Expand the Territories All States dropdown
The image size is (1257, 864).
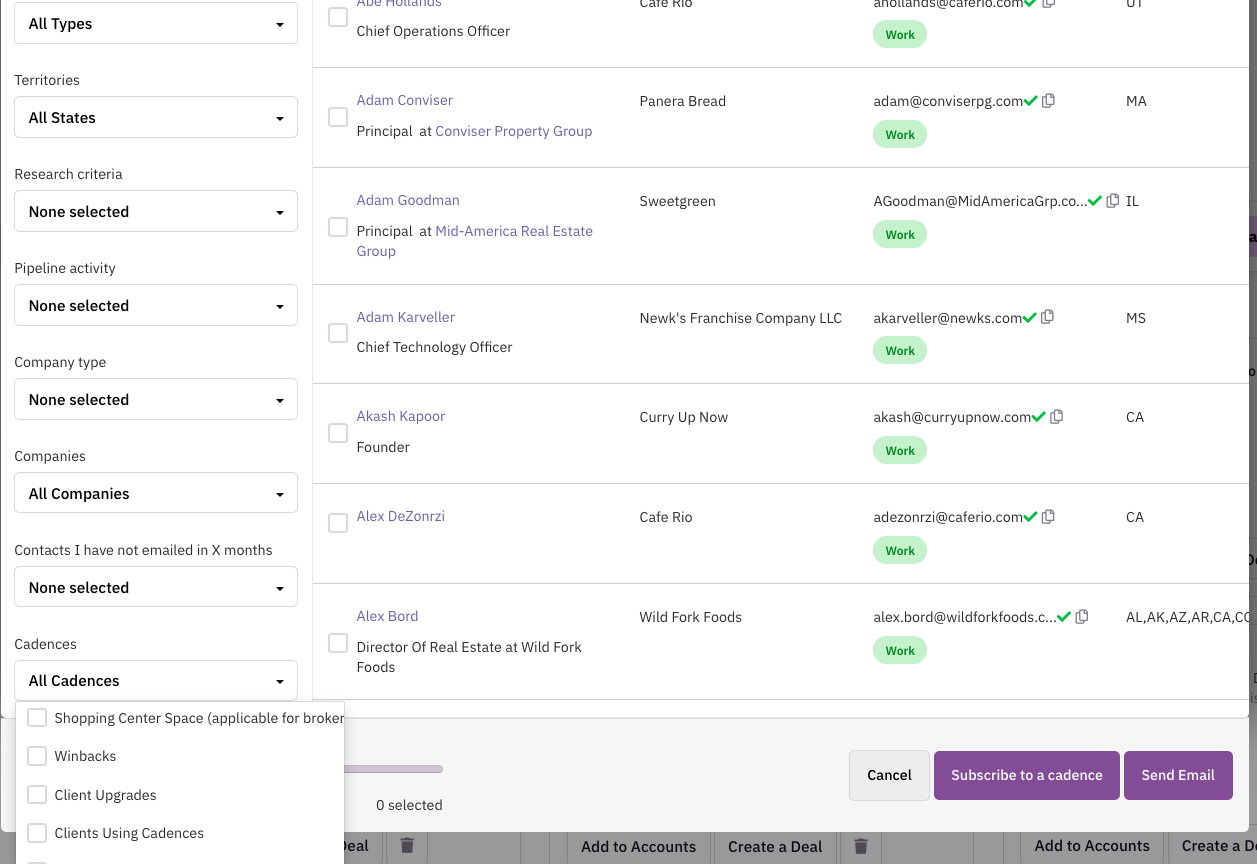pyautogui.click(x=156, y=117)
